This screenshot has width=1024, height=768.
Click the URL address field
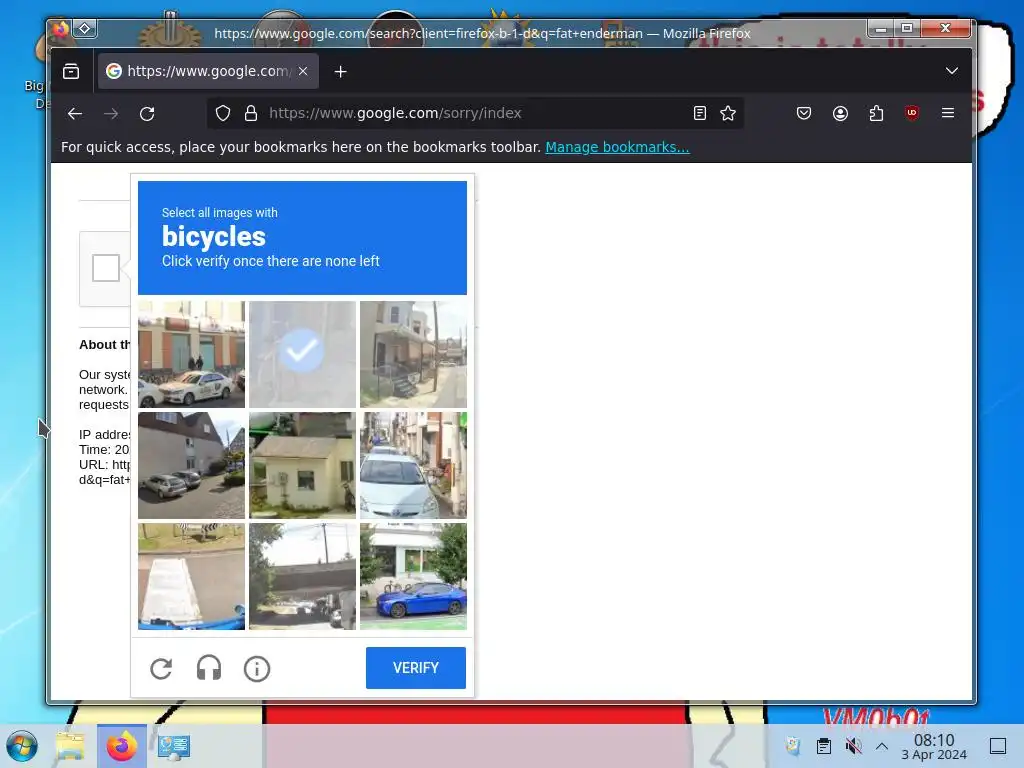point(475,113)
